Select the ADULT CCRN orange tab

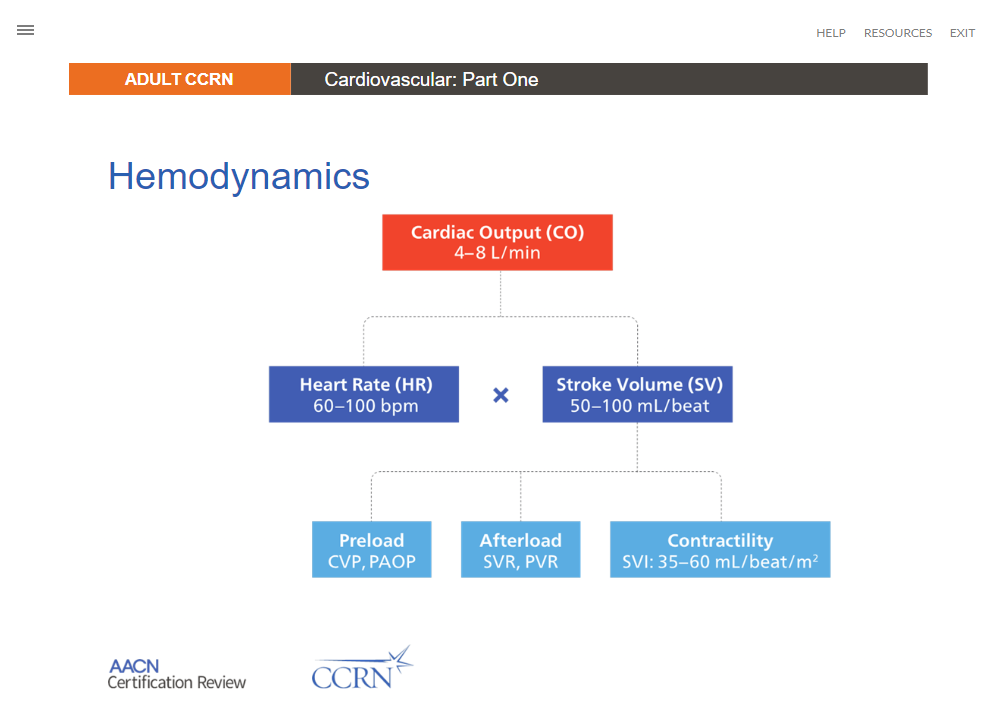(x=179, y=79)
